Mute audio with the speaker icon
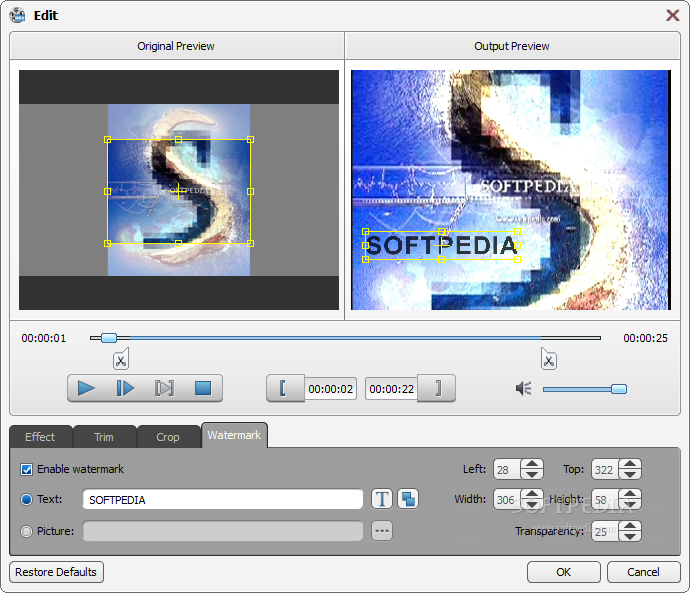The width and height of the screenshot is (690, 593). click(524, 388)
